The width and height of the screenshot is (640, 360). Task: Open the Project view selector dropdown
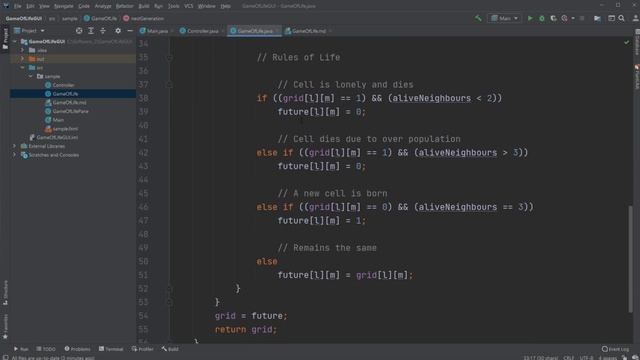[29, 31]
